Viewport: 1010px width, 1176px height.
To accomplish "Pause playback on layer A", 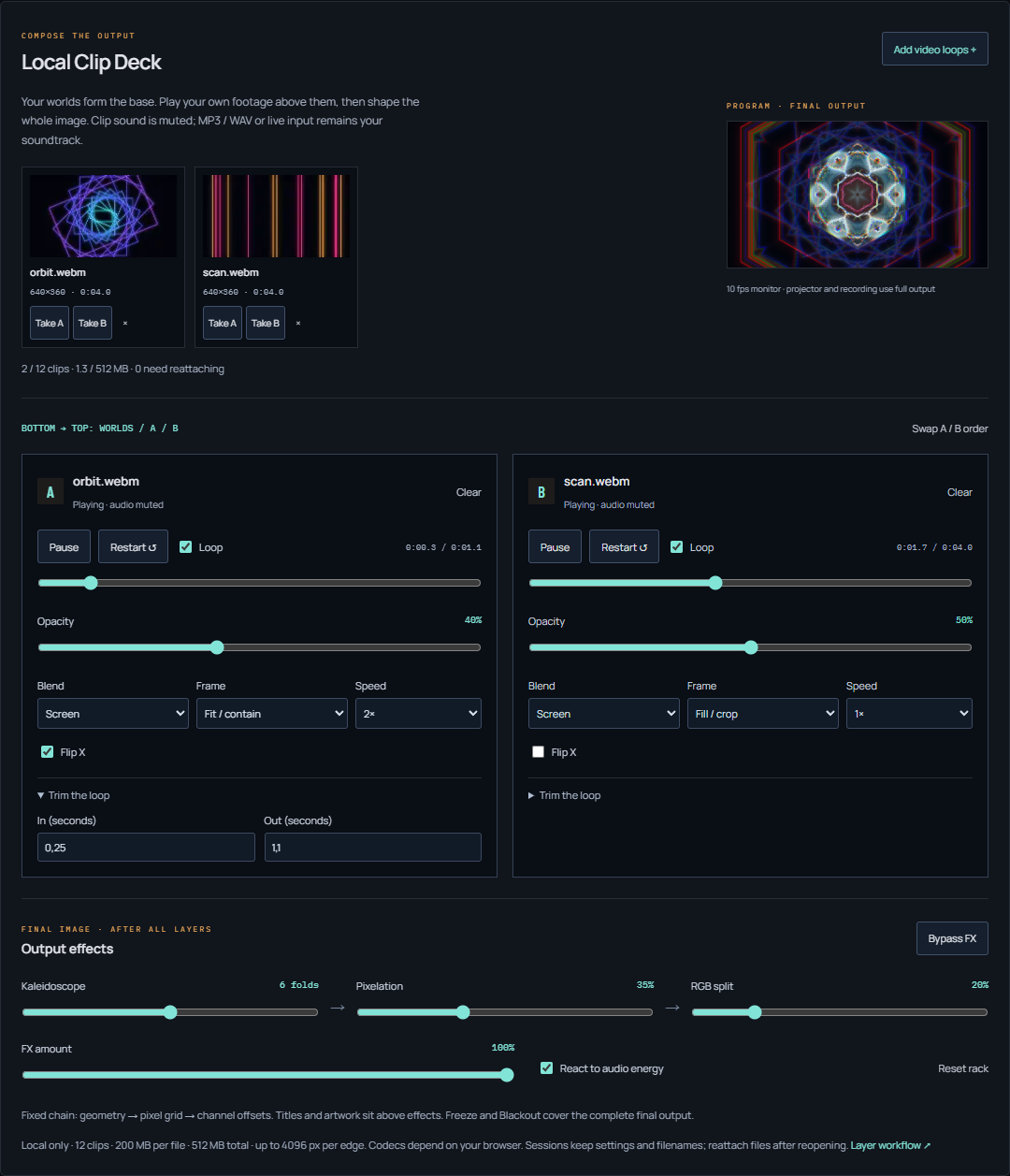I will [64, 547].
